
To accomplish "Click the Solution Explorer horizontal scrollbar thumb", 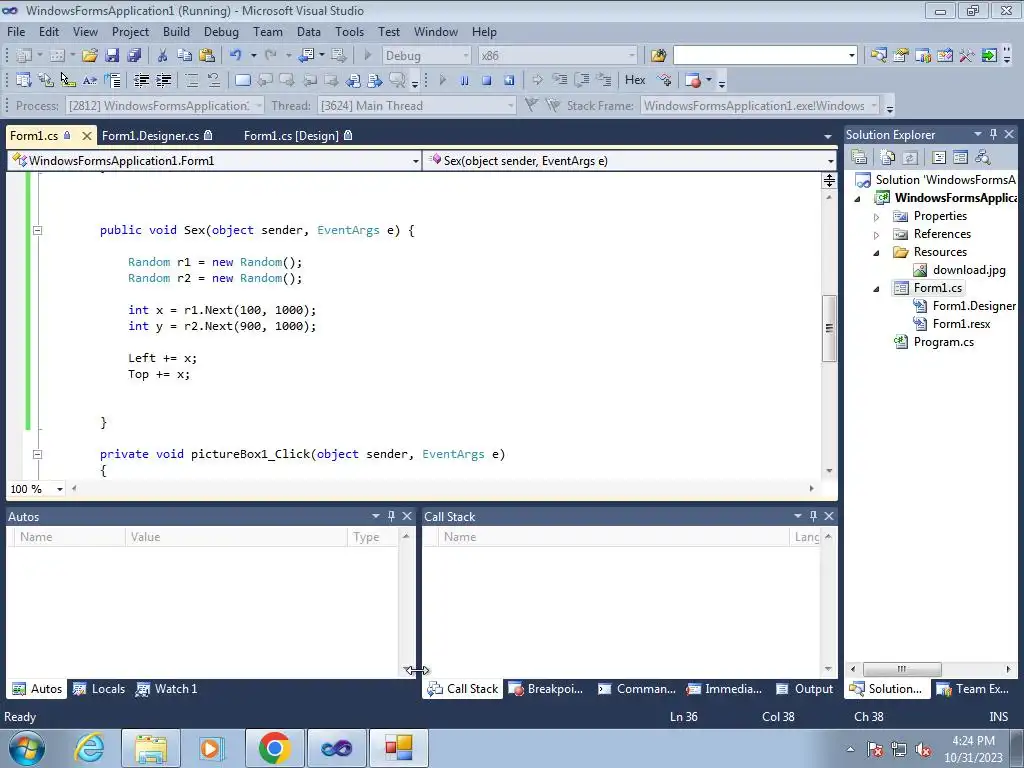I will [902, 669].
